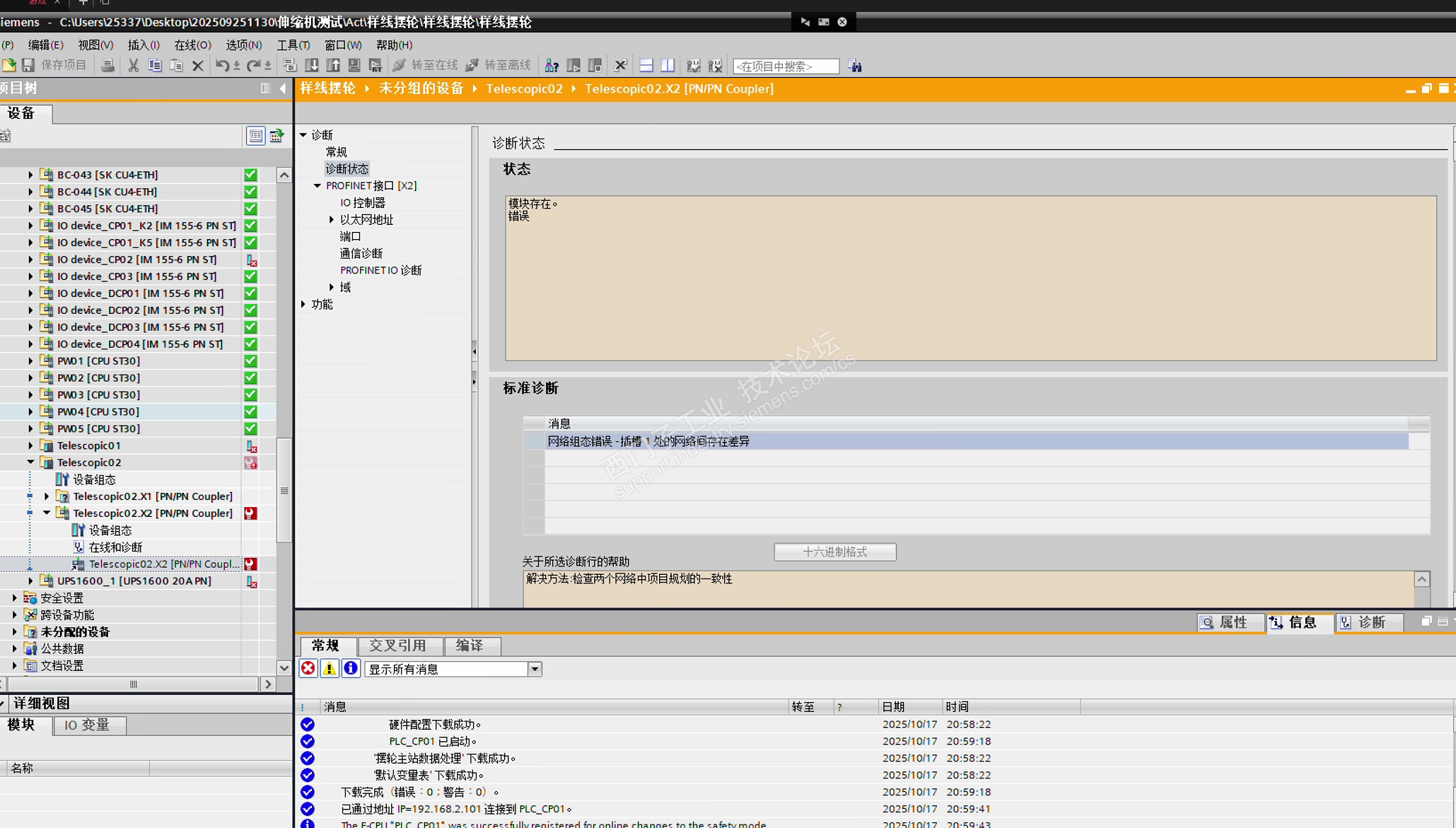Click Split editor space horizontally icon
The width and height of the screenshot is (1456, 828).
(646, 66)
